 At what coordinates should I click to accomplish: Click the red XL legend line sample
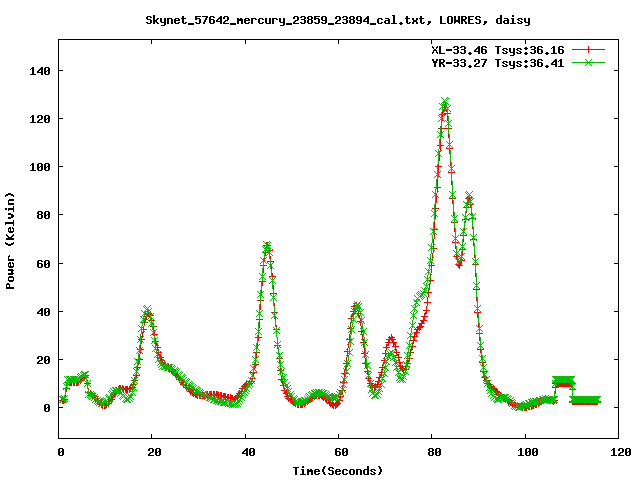(x=588, y=50)
